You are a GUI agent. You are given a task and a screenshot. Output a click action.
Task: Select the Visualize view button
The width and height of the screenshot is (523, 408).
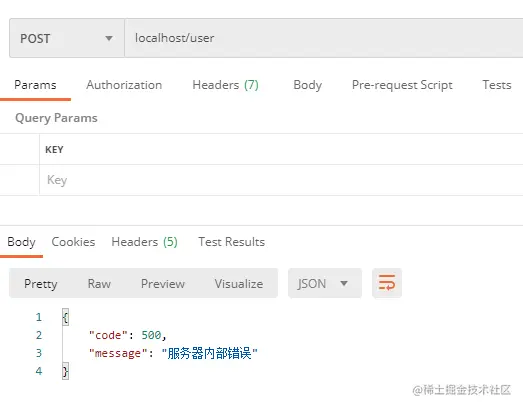239,284
